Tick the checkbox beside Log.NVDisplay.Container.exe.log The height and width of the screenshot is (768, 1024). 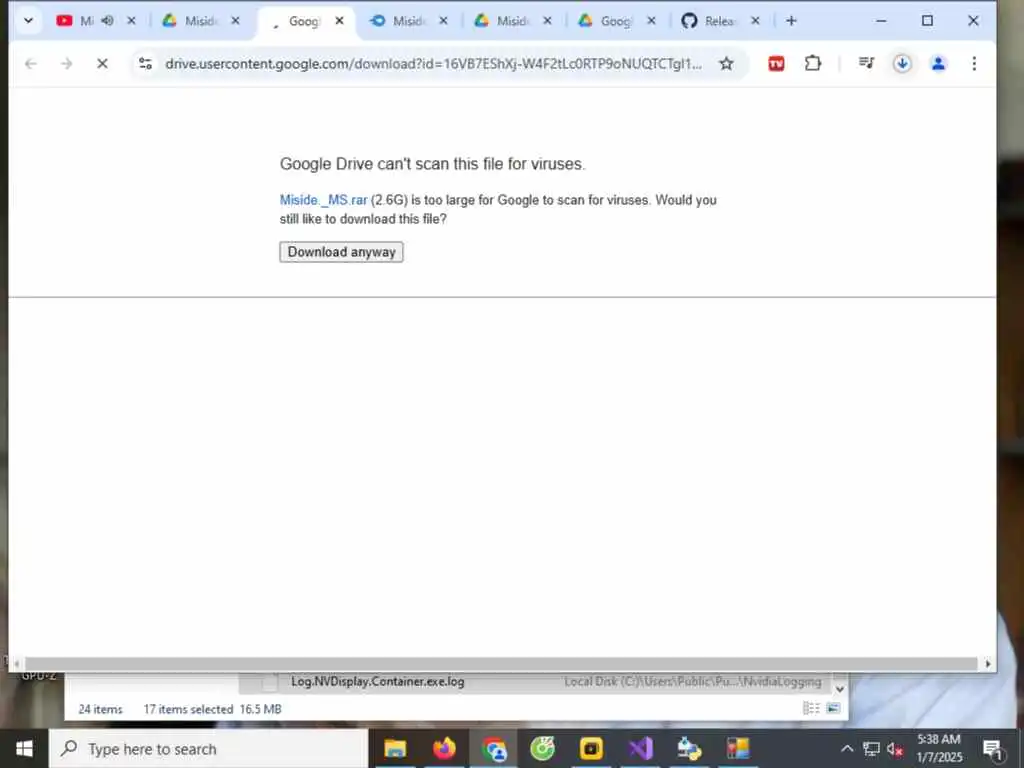pos(269,682)
